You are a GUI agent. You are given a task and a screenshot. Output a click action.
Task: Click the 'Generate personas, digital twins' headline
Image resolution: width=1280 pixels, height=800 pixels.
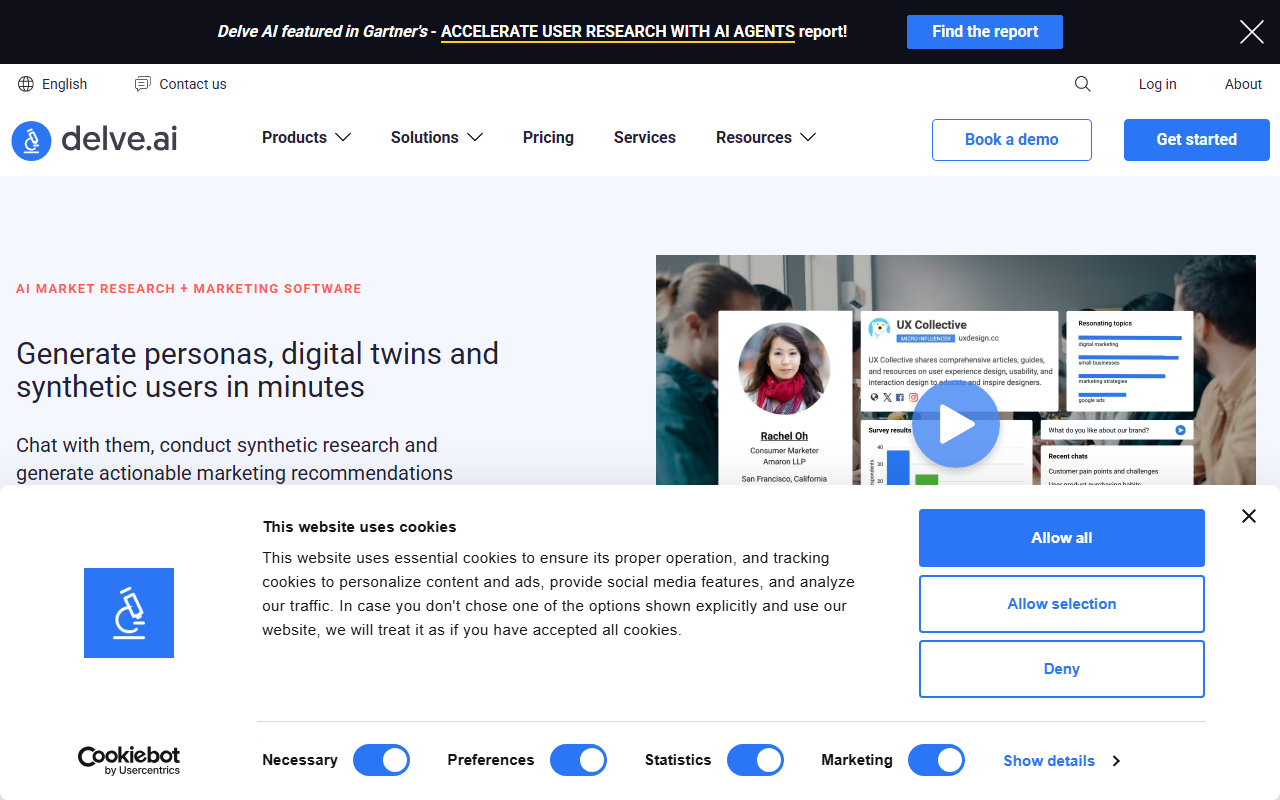[257, 370]
